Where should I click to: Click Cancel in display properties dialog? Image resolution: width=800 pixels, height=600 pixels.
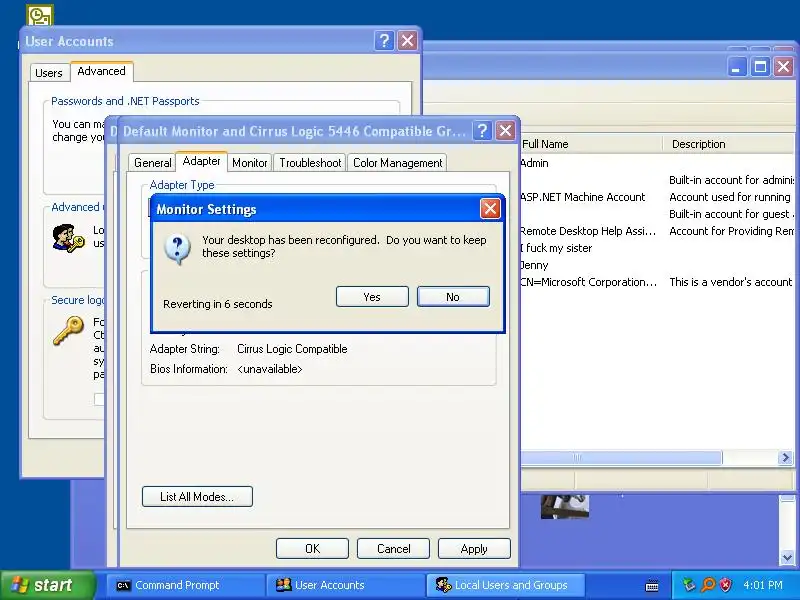click(x=393, y=548)
